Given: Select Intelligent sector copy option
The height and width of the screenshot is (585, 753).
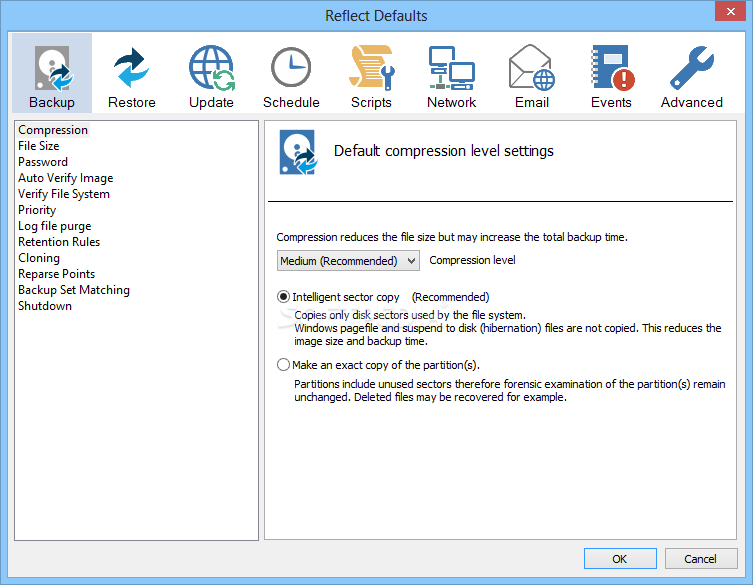Looking at the screenshot, I should [283, 297].
